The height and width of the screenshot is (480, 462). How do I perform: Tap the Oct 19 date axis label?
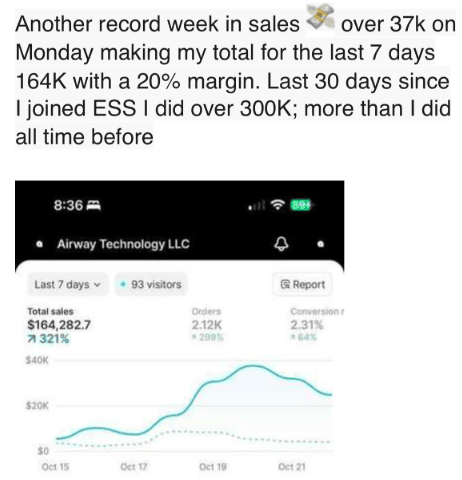213,467
